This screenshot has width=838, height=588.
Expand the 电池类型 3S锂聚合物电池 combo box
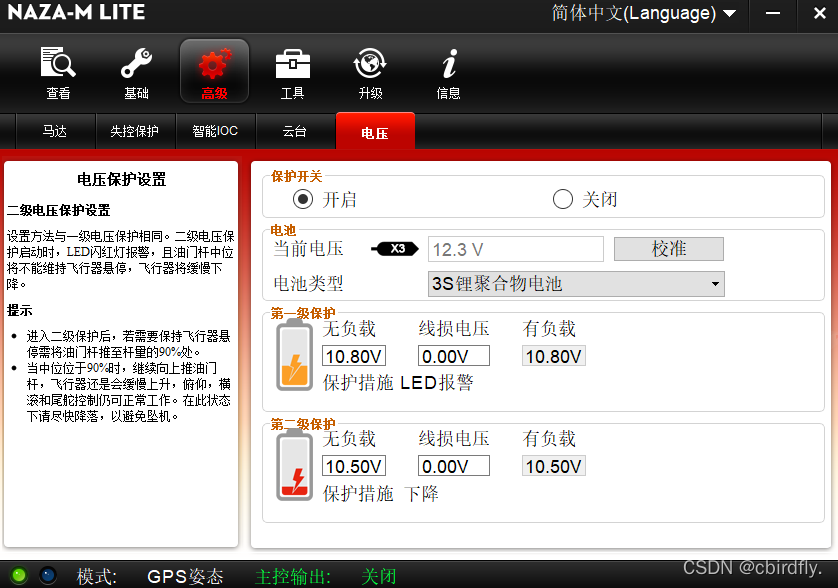(576, 284)
